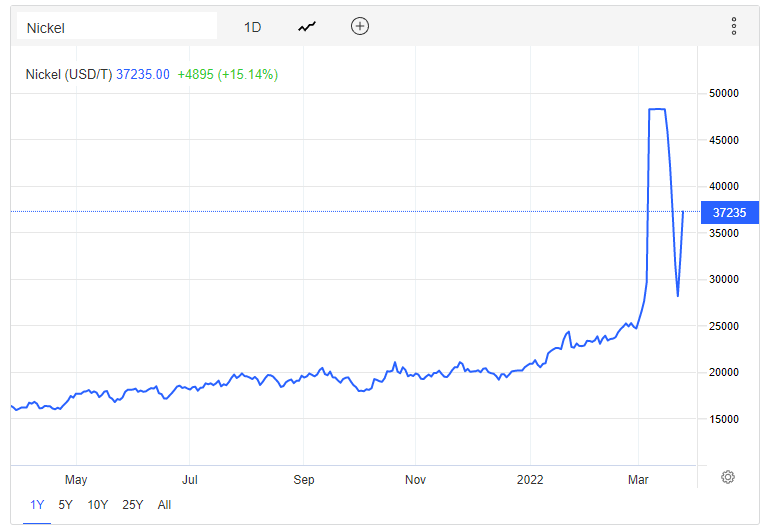This screenshot has width=771, height=532.
Task: Switch to the 25Y range tab
Action: click(x=133, y=505)
